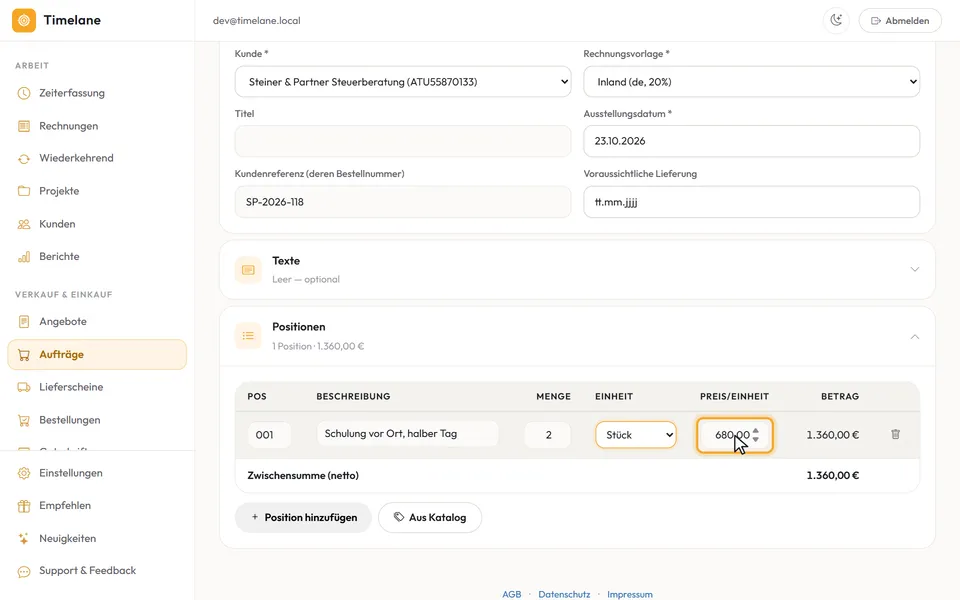Image resolution: width=960 pixels, height=600 pixels.
Task: Click into the Titel input field
Action: tap(403, 141)
